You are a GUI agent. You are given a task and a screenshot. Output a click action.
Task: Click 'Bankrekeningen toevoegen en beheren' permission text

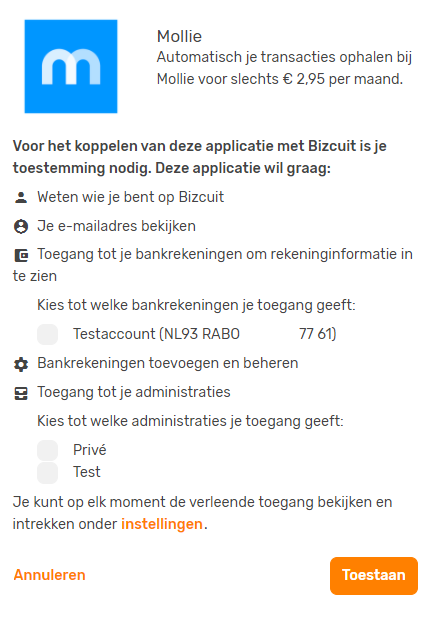168,363
